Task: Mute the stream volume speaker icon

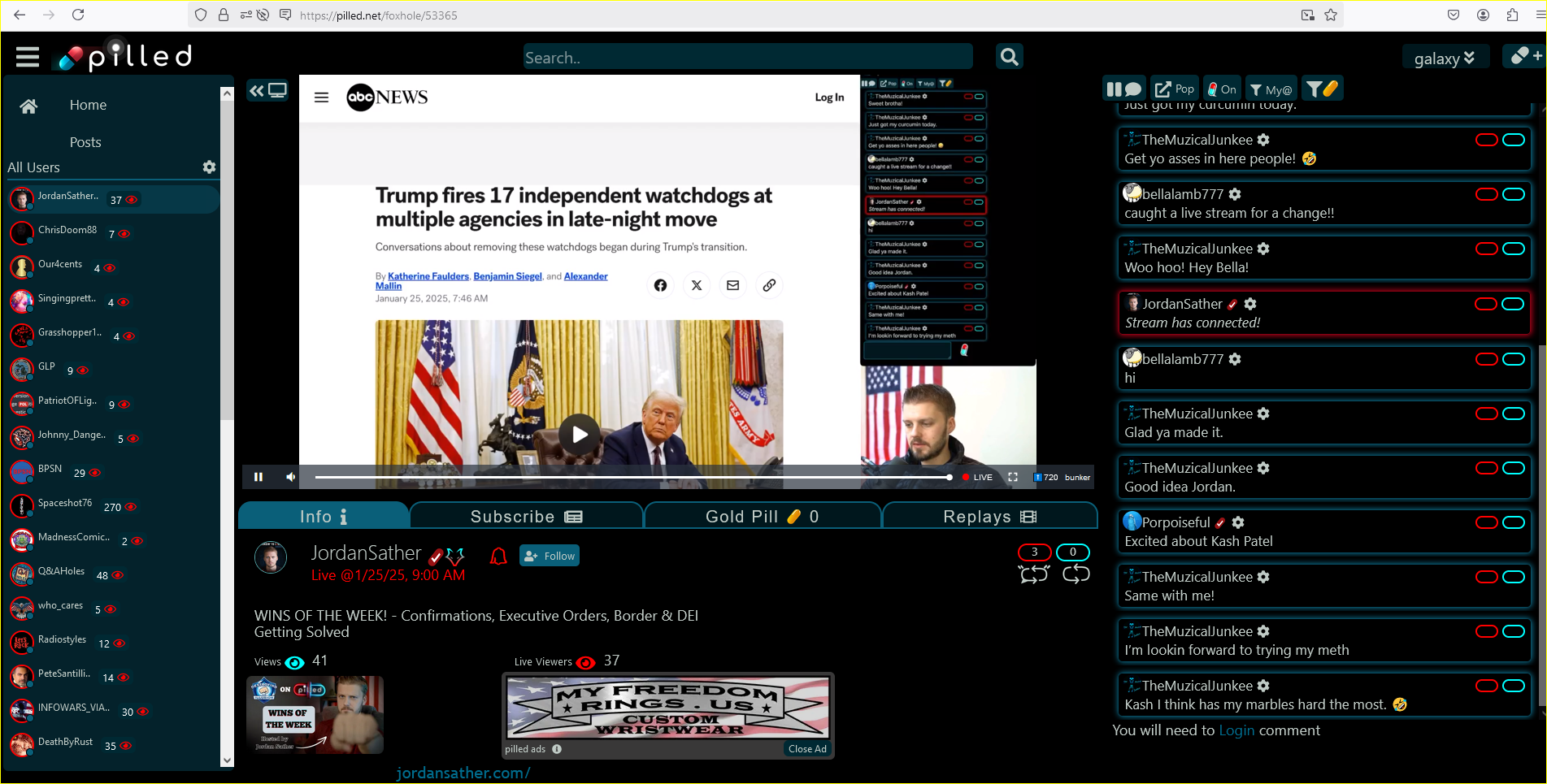Action: (290, 477)
